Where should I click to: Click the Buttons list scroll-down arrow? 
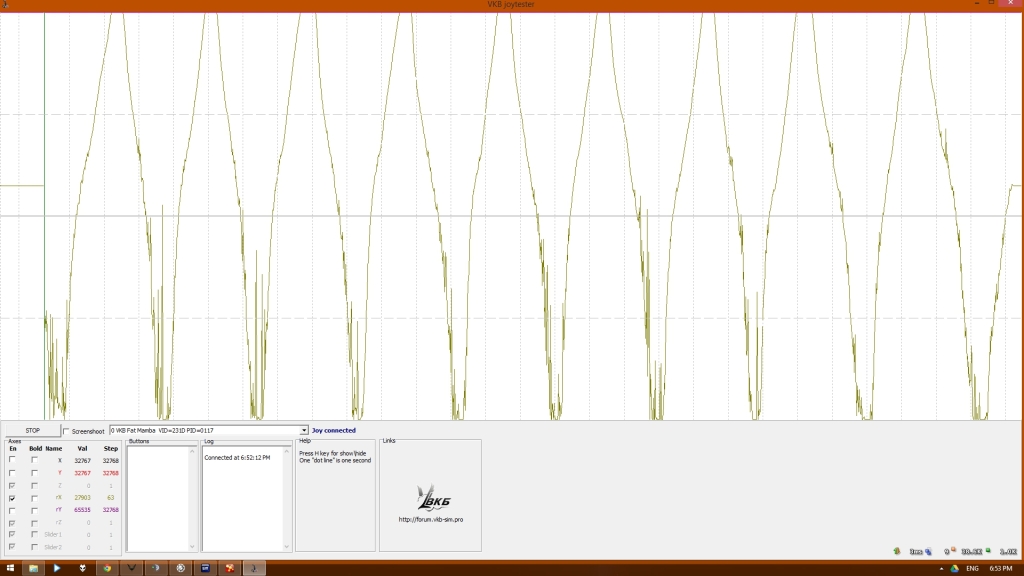(x=192, y=546)
